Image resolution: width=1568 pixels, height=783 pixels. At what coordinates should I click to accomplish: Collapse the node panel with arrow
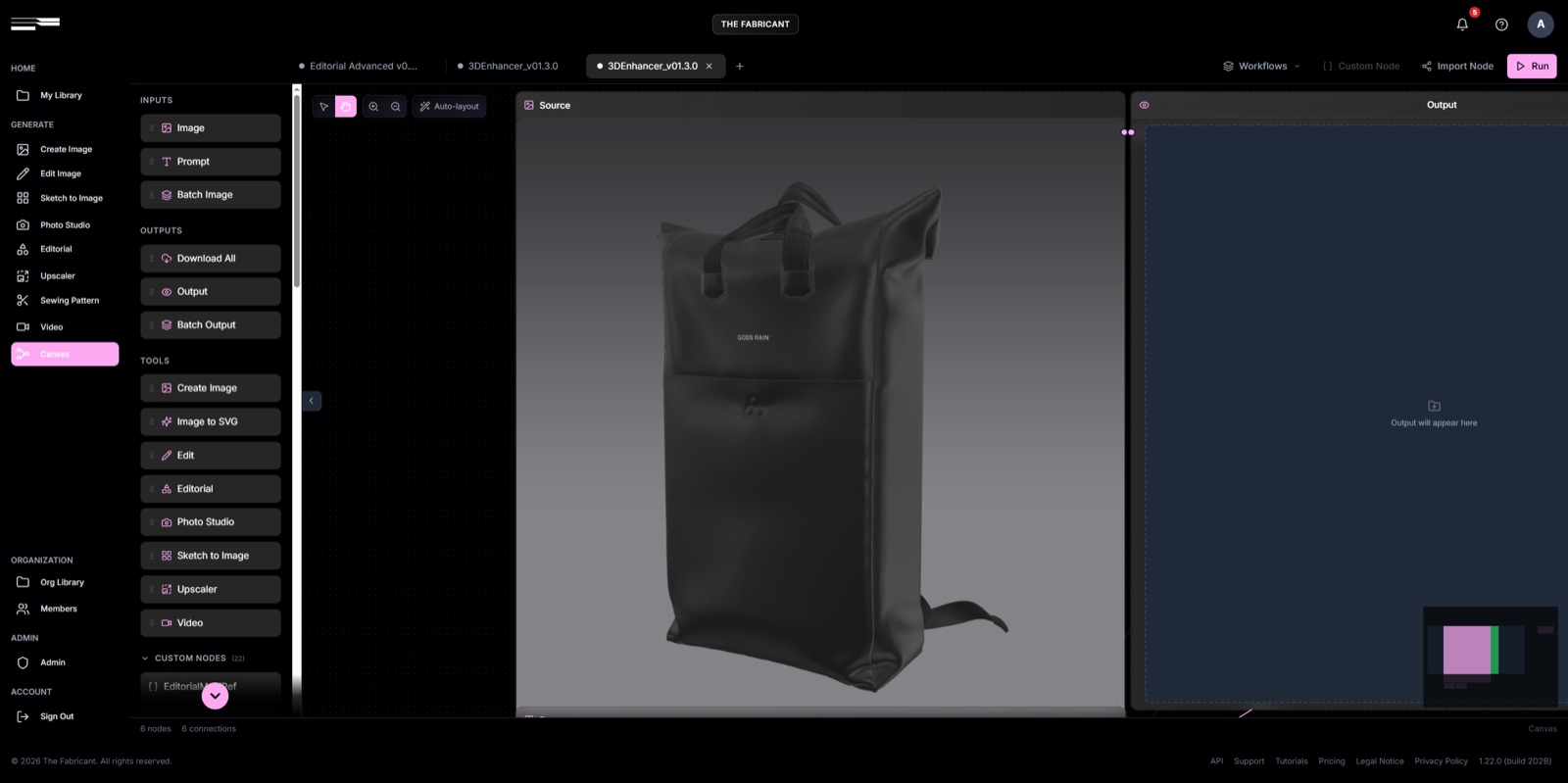point(312,401)
